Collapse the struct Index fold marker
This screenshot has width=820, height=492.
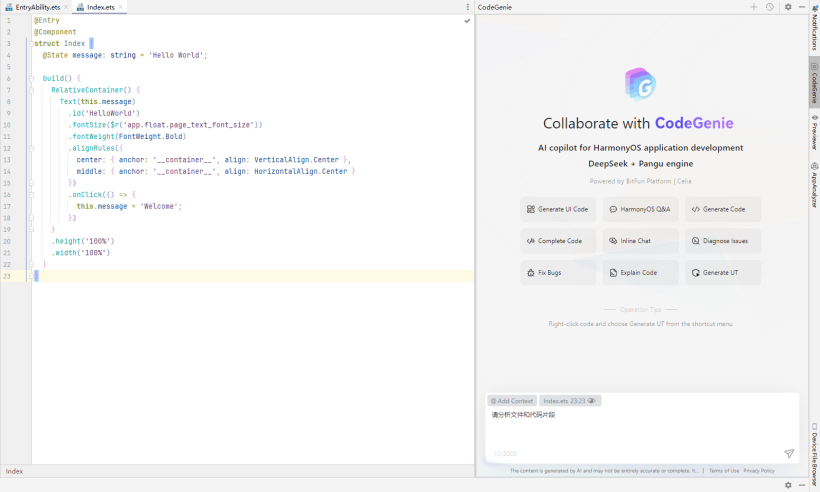[x=32, y=44]
